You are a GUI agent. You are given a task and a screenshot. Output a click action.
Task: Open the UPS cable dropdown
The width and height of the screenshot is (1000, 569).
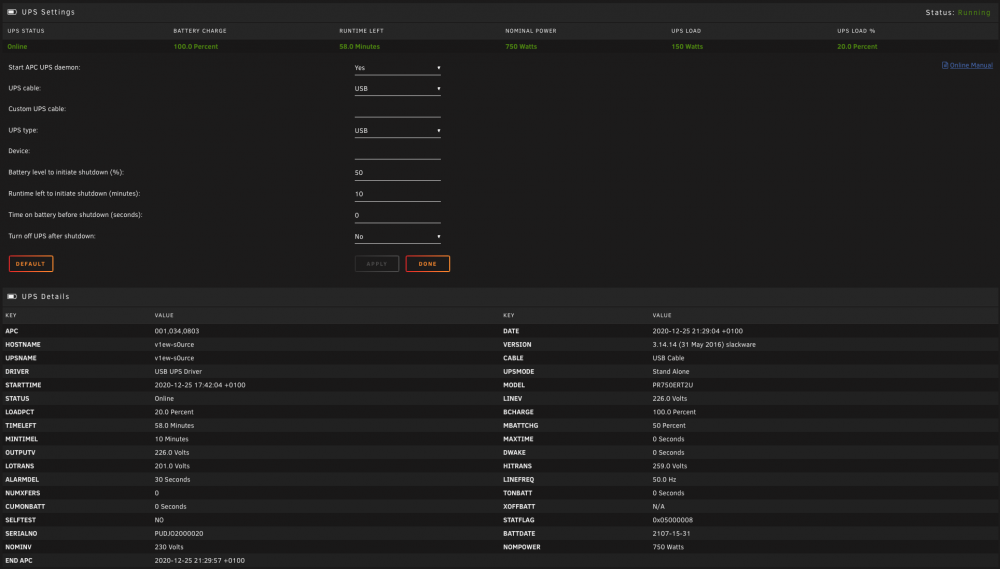tap(397, 89)
